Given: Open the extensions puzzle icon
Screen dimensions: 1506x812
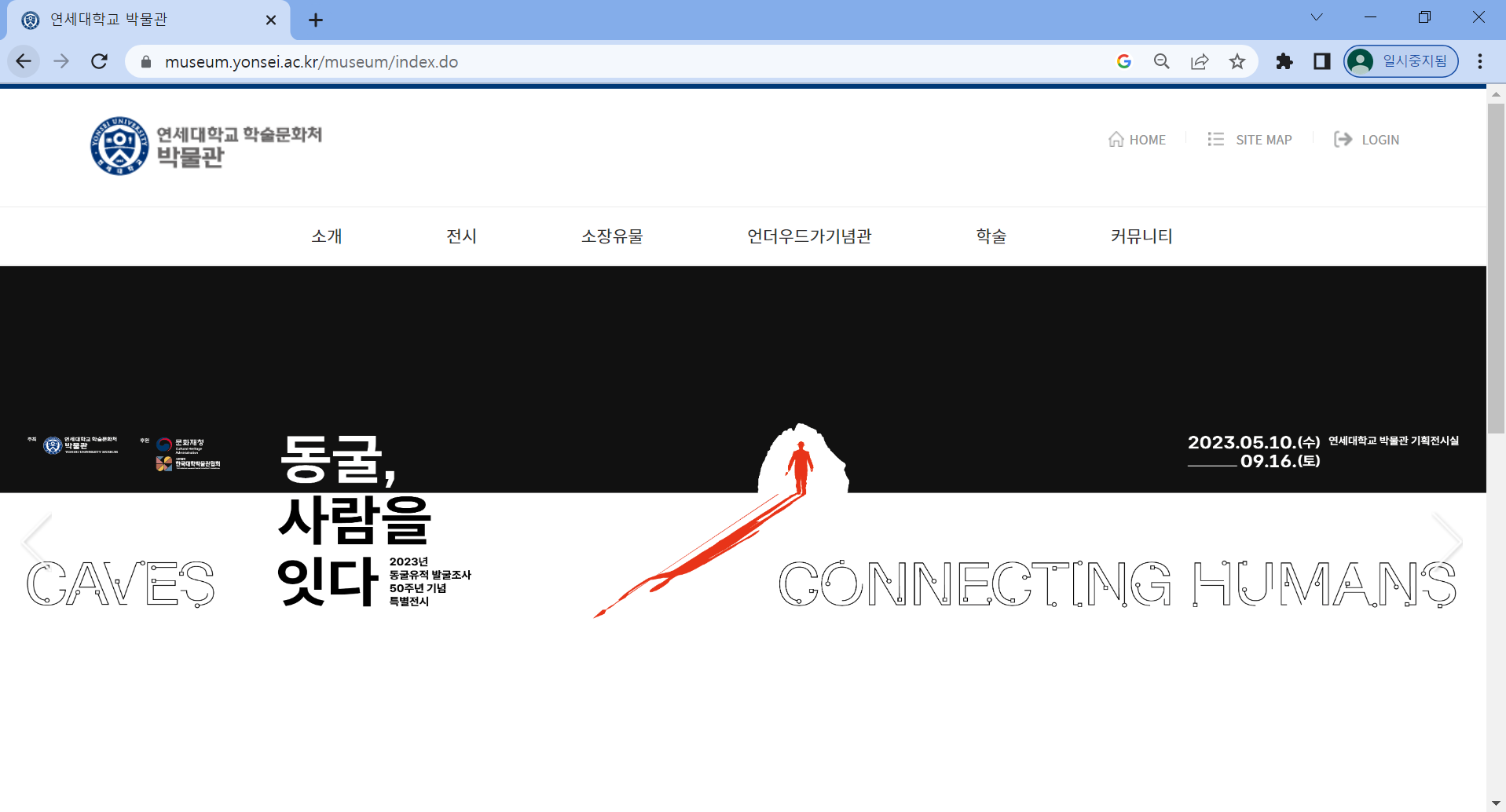Looking at the screenshot, I should click(x=1284, y=61).
